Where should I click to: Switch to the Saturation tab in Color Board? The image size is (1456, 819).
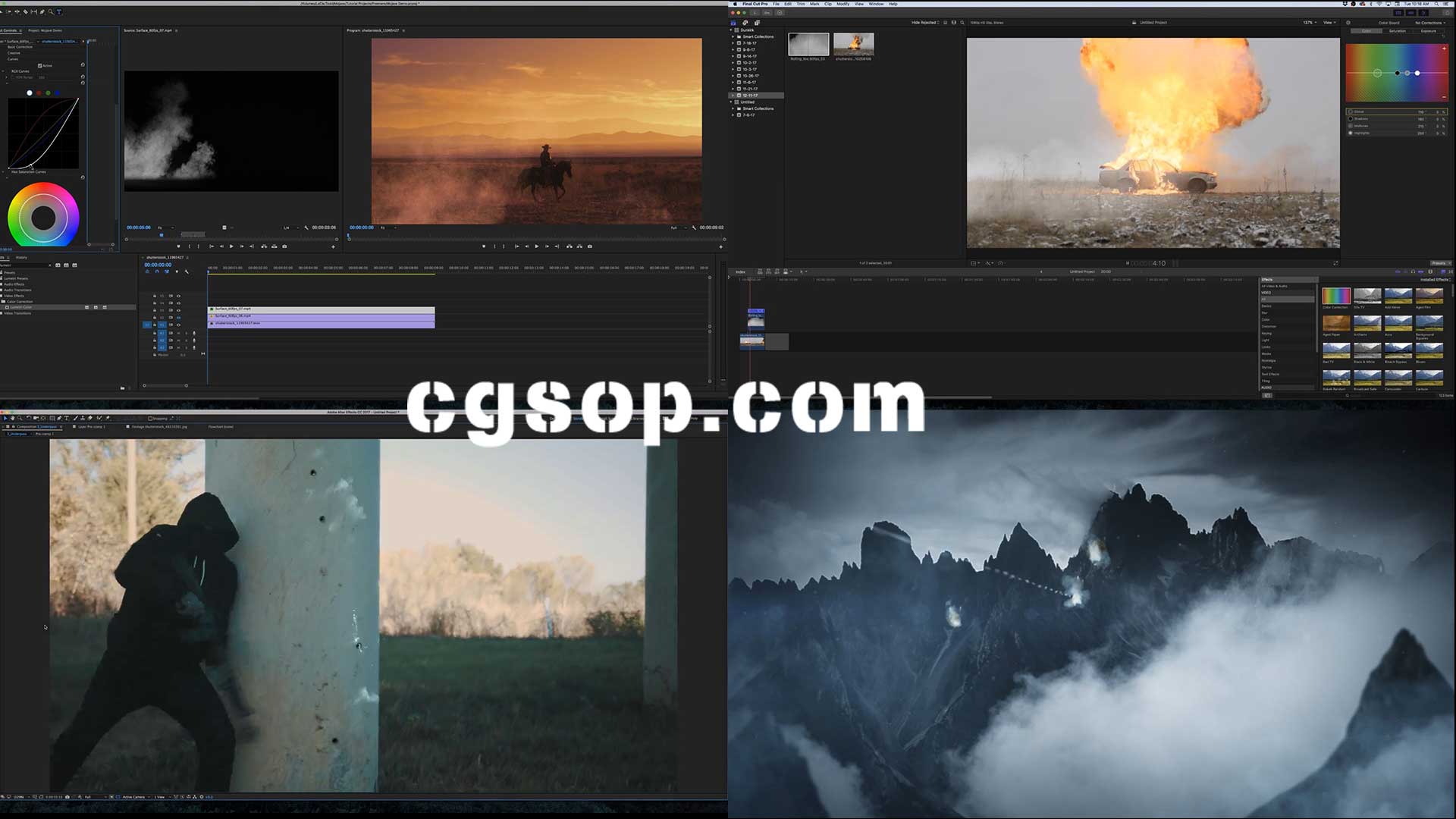(1397, 31)
